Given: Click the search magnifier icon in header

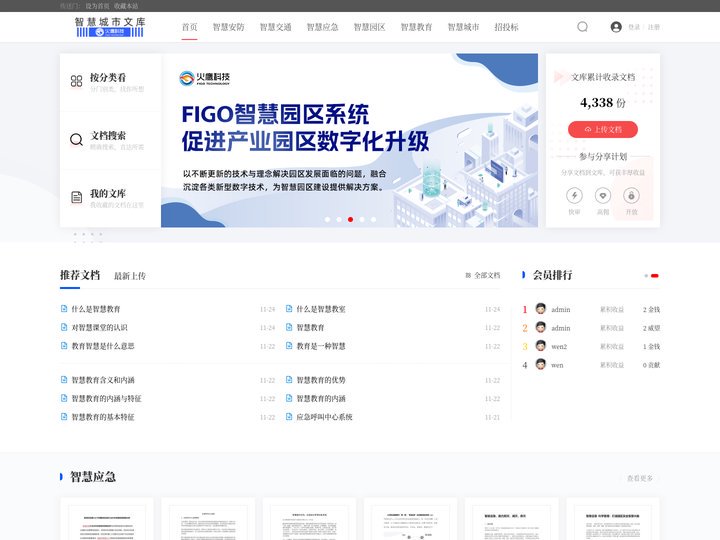Looking at the screenshot, I should pos(582,27).
